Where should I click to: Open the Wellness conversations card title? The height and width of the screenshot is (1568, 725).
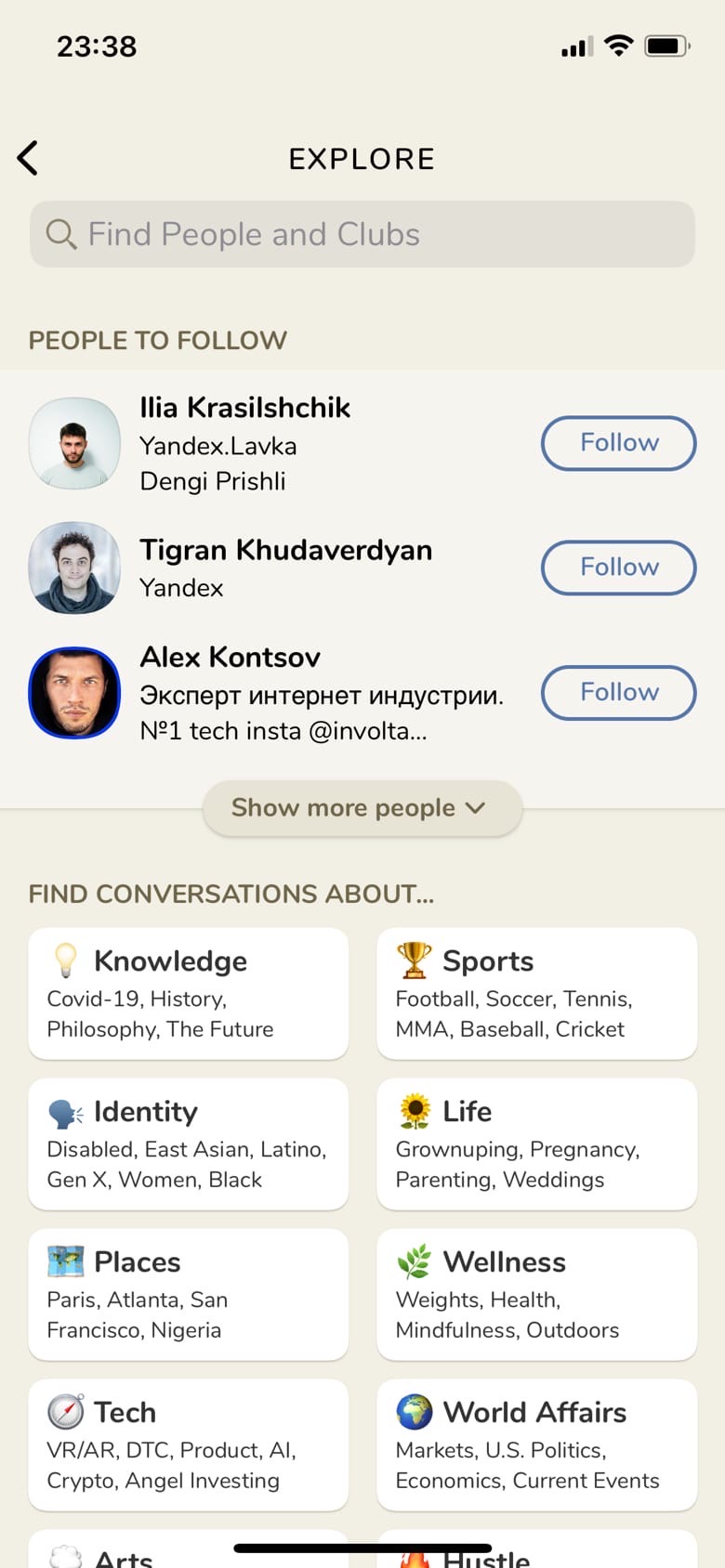coord(504,1261)
